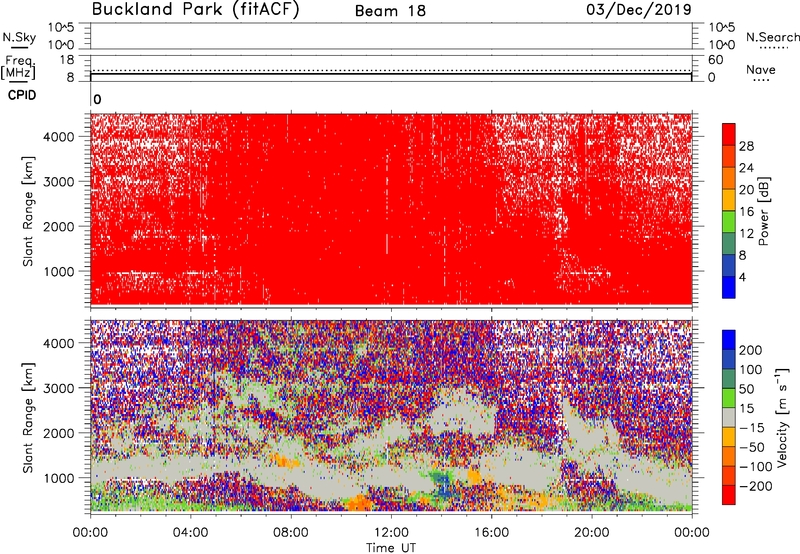
Task: Click 'Slant Range [km]' label of velocity panel
Action: (x=28, y=417)
